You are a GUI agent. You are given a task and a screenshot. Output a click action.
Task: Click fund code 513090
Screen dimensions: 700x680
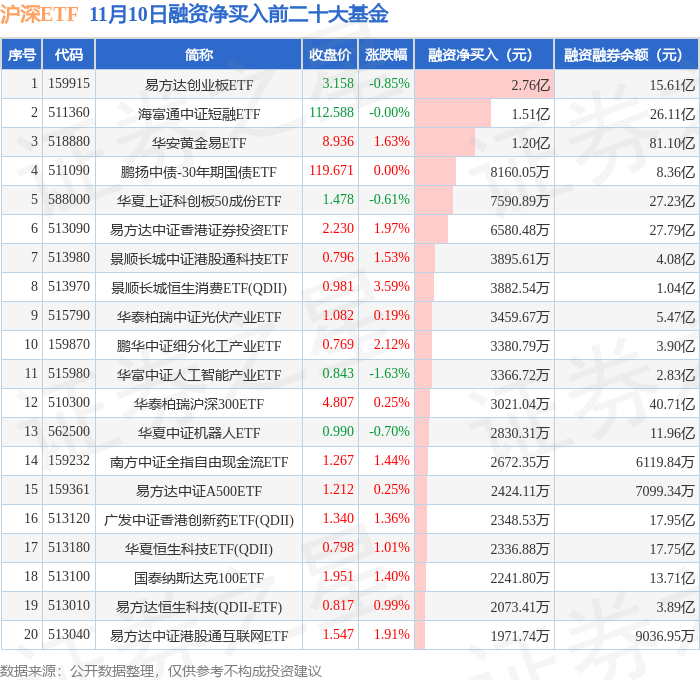tap(69, 228)
